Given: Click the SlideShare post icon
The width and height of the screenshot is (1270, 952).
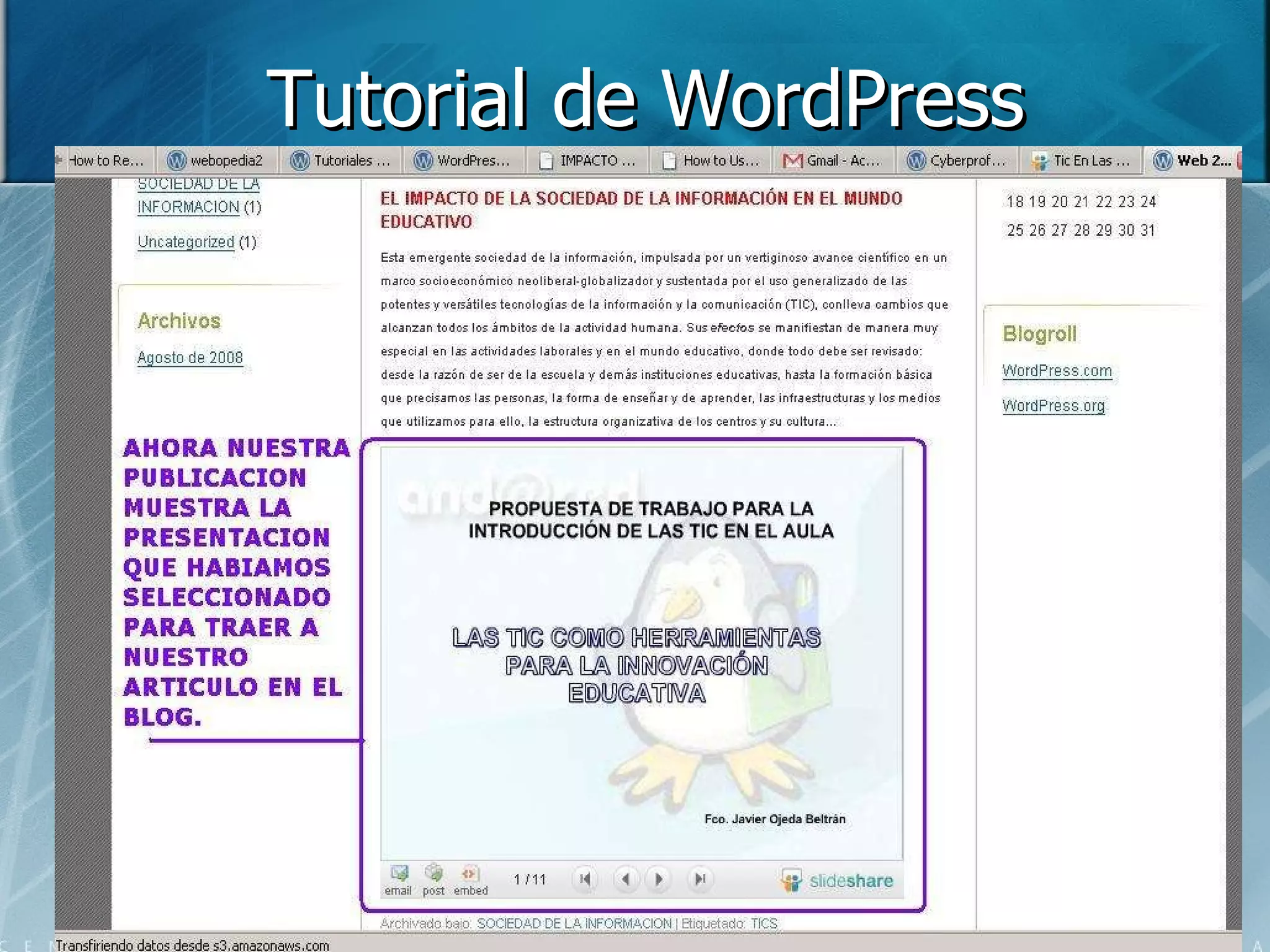Looking at the screenshot, I should pyautogui.click(x=433, y=880).
